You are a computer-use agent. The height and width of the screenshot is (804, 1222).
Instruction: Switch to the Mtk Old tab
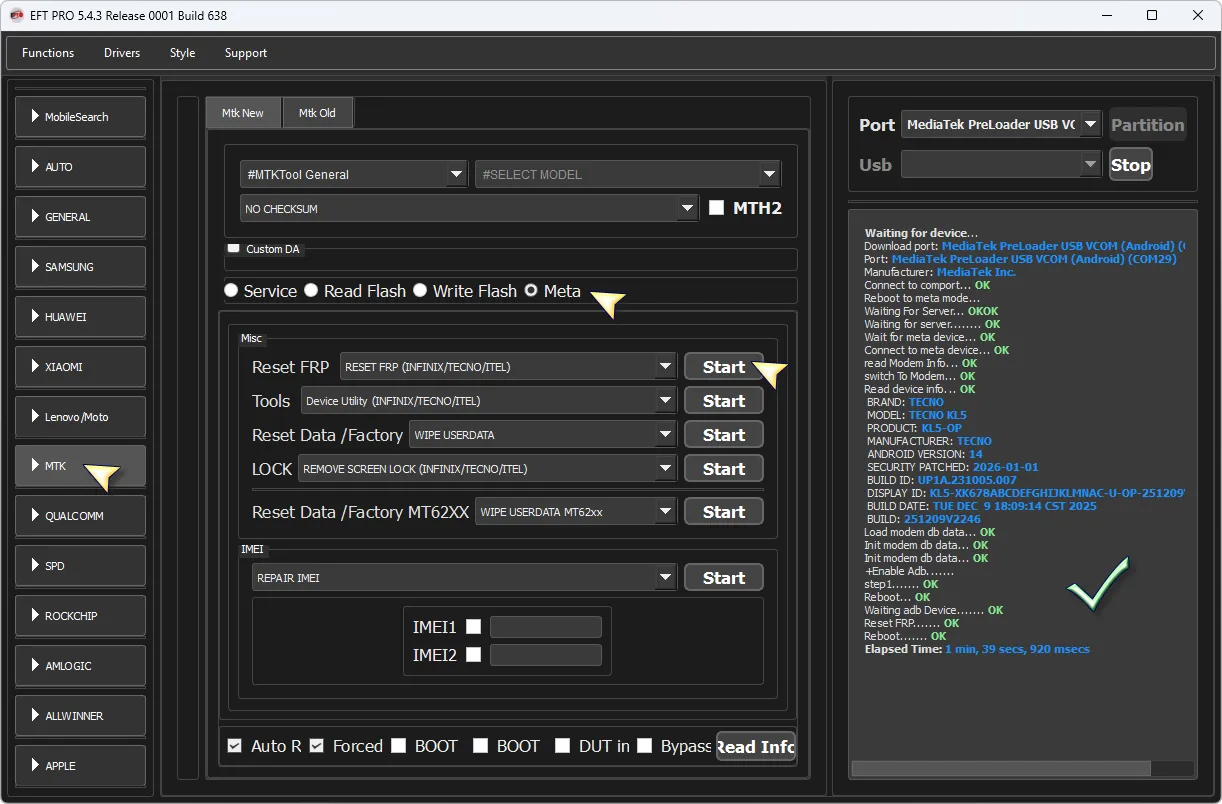coord(317,113)
